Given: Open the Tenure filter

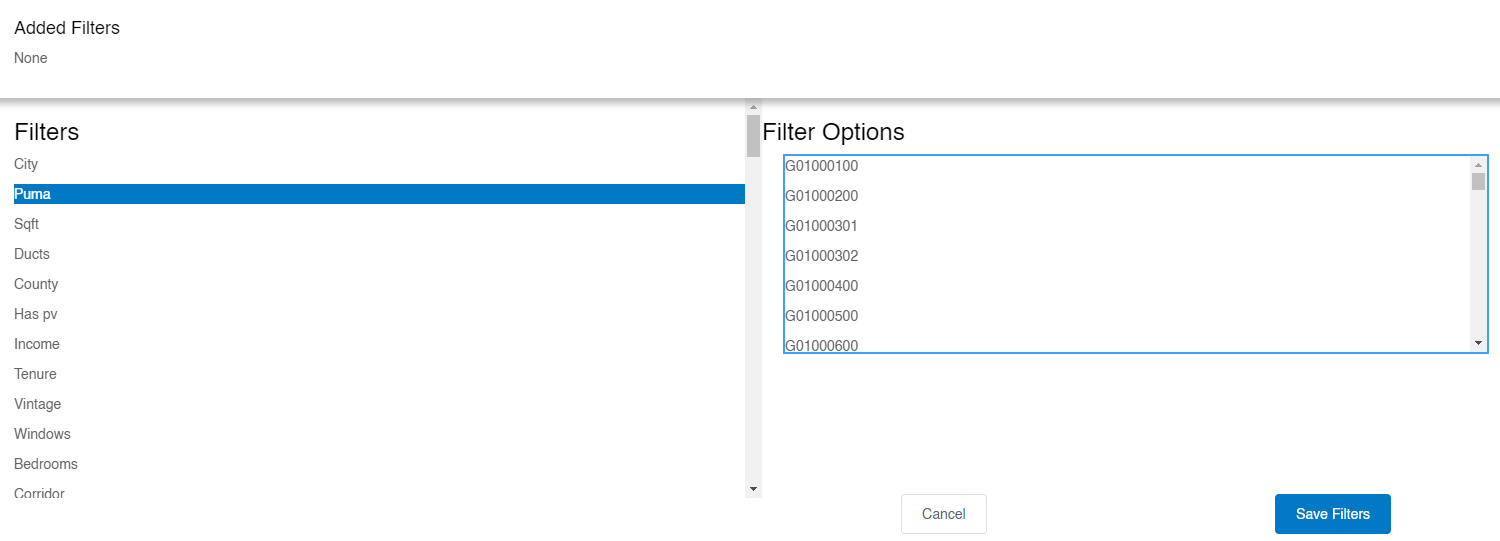Looking at the screenshot, I should tap(36, 374).
